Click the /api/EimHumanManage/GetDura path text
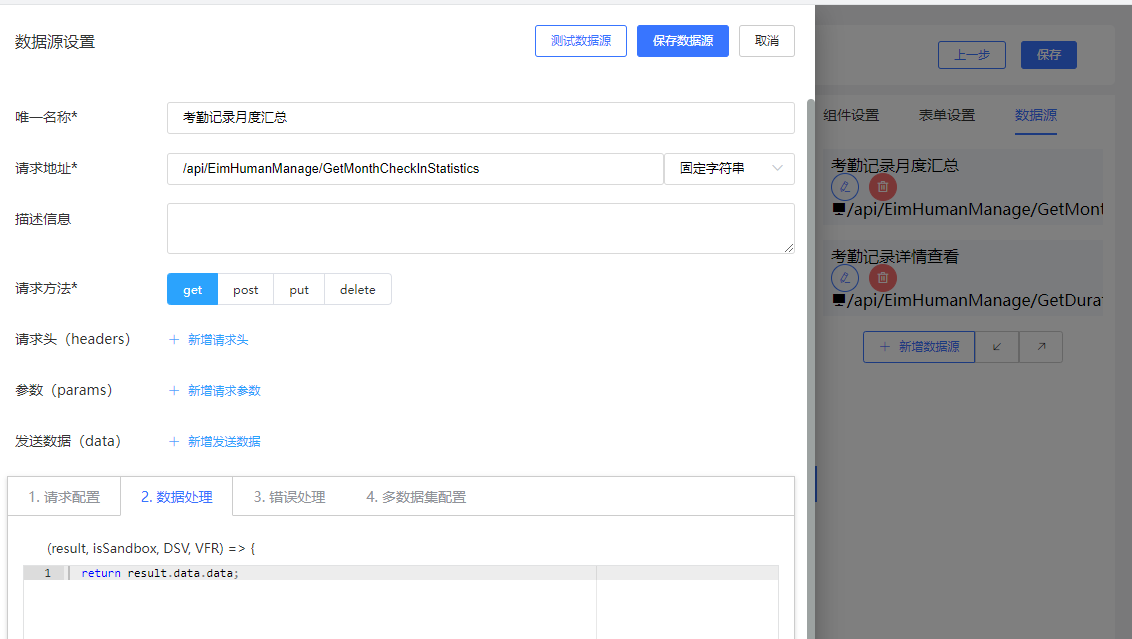The width and height of the screenshot is (1132, 639). (975, 300)
